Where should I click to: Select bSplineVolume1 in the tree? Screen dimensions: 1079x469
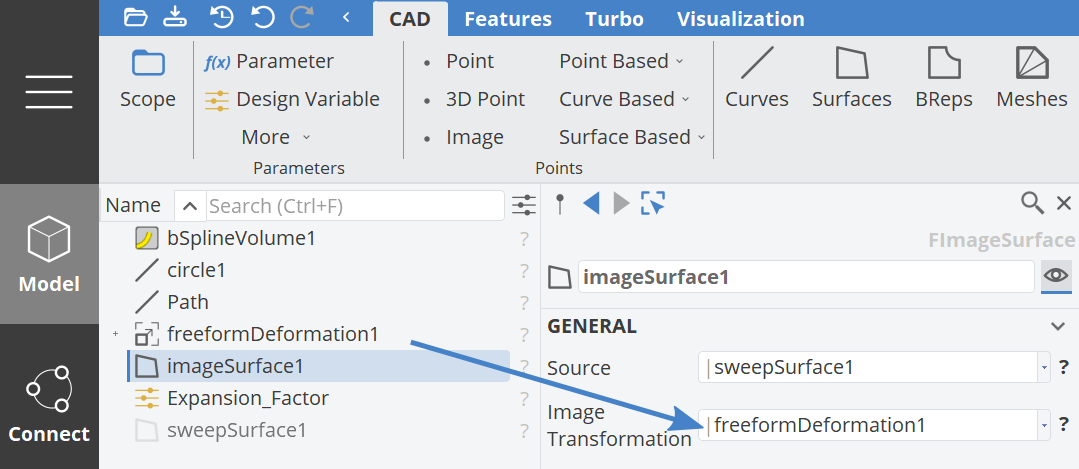tap(242, 239)
